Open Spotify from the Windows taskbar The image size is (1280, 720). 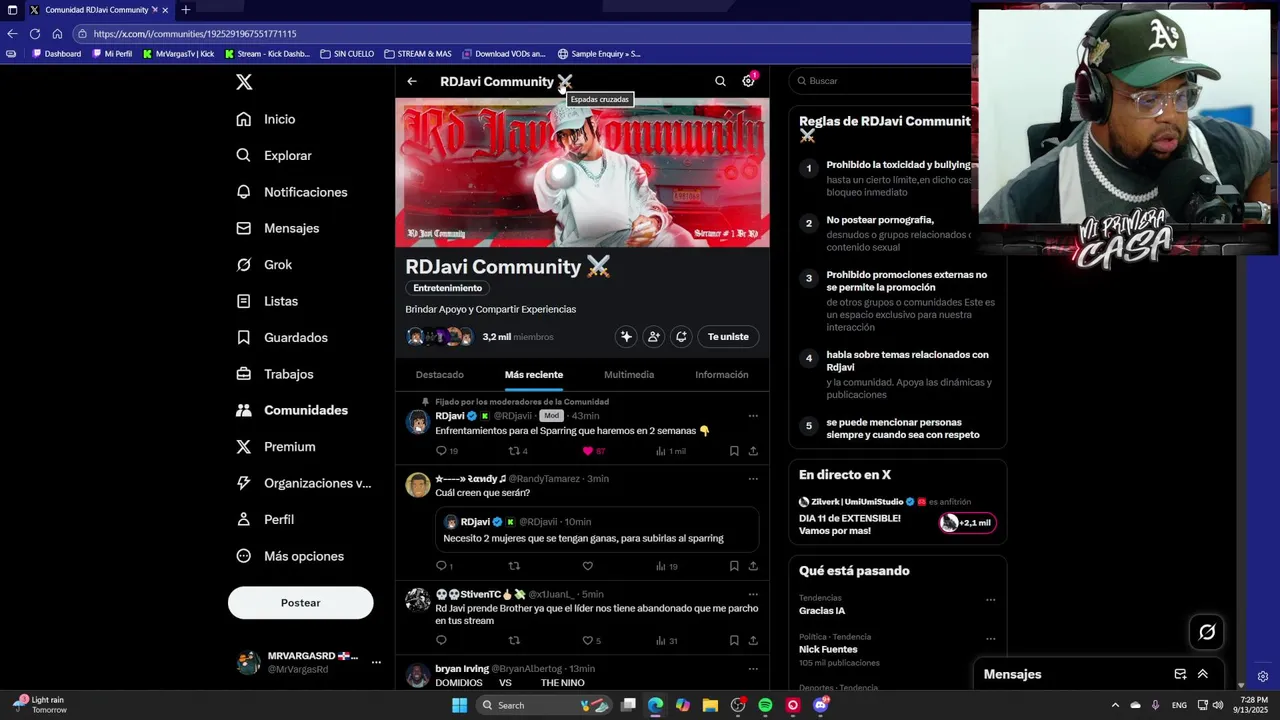[765, 705]
